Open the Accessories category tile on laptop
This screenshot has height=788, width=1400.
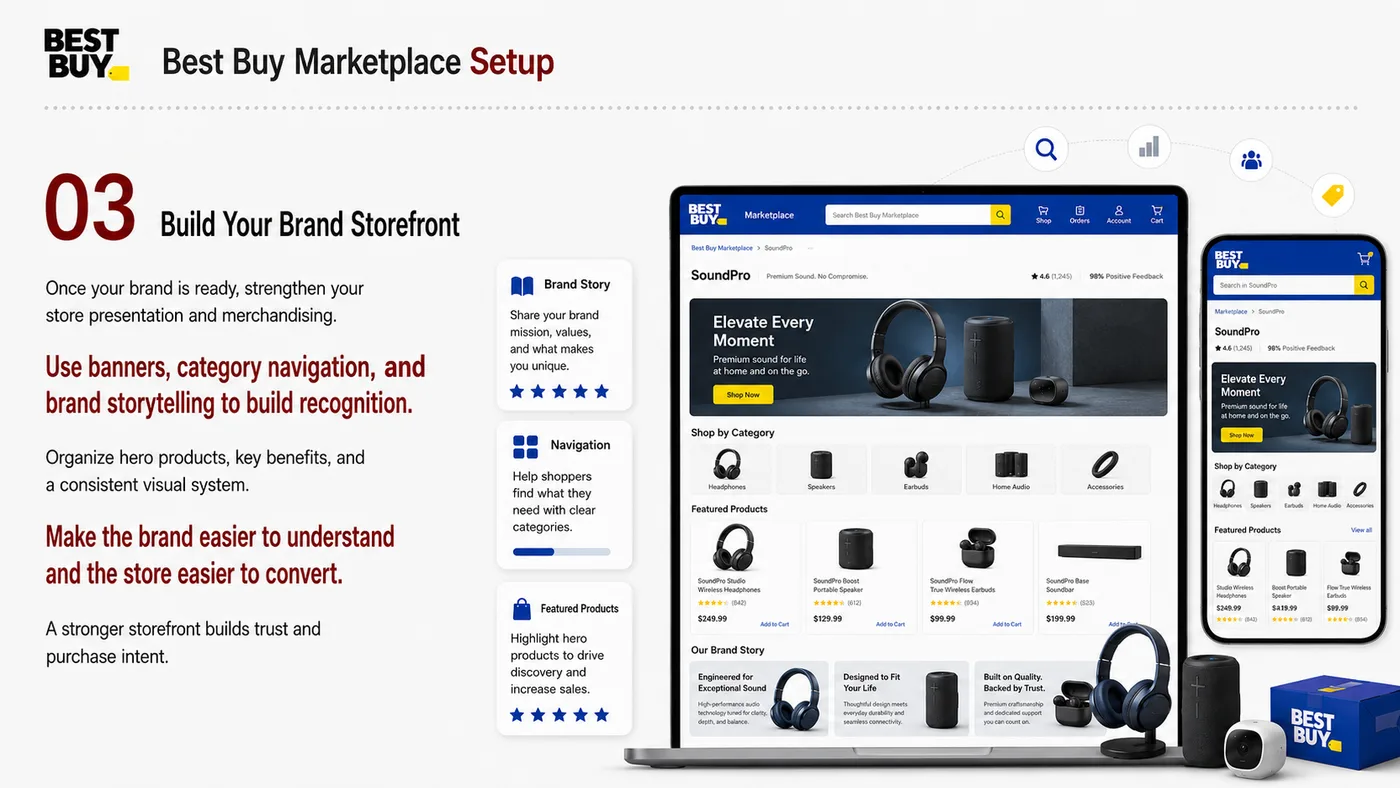1105,469
